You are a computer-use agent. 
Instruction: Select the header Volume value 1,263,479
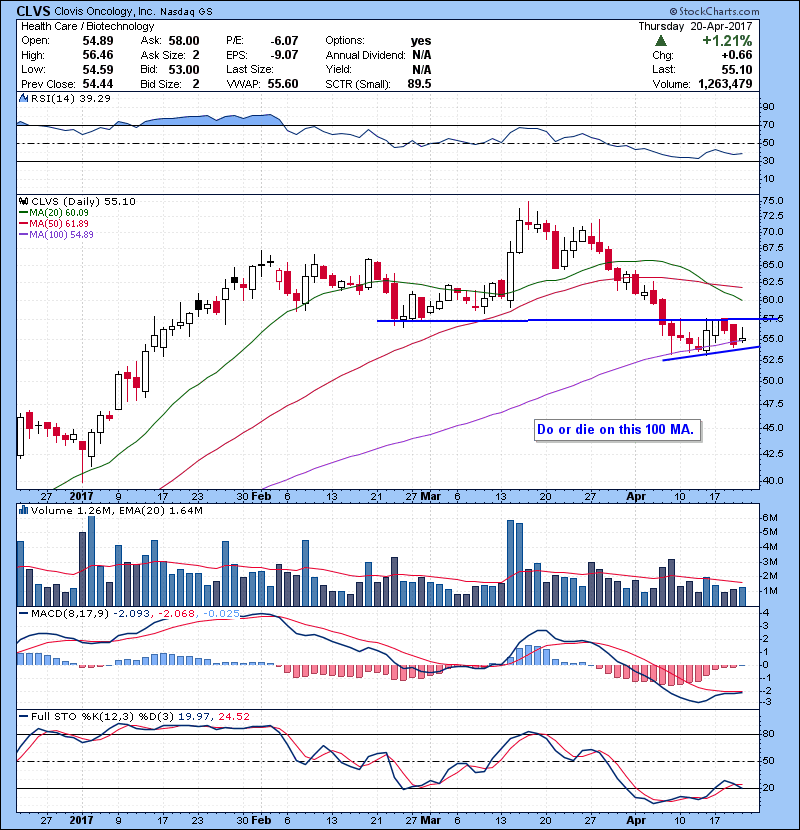coord(725,84)
